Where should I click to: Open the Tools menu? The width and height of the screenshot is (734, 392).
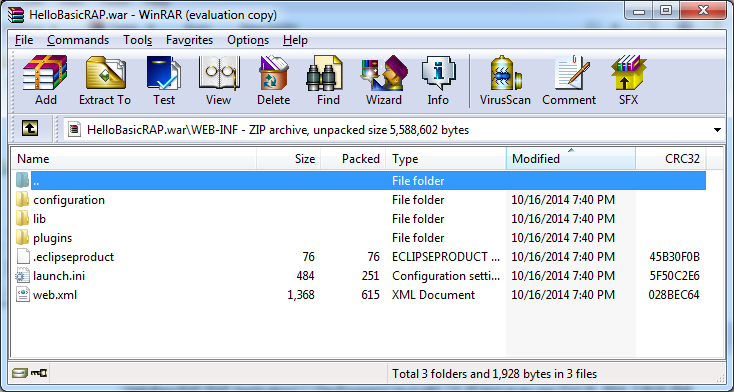point(138,40)
